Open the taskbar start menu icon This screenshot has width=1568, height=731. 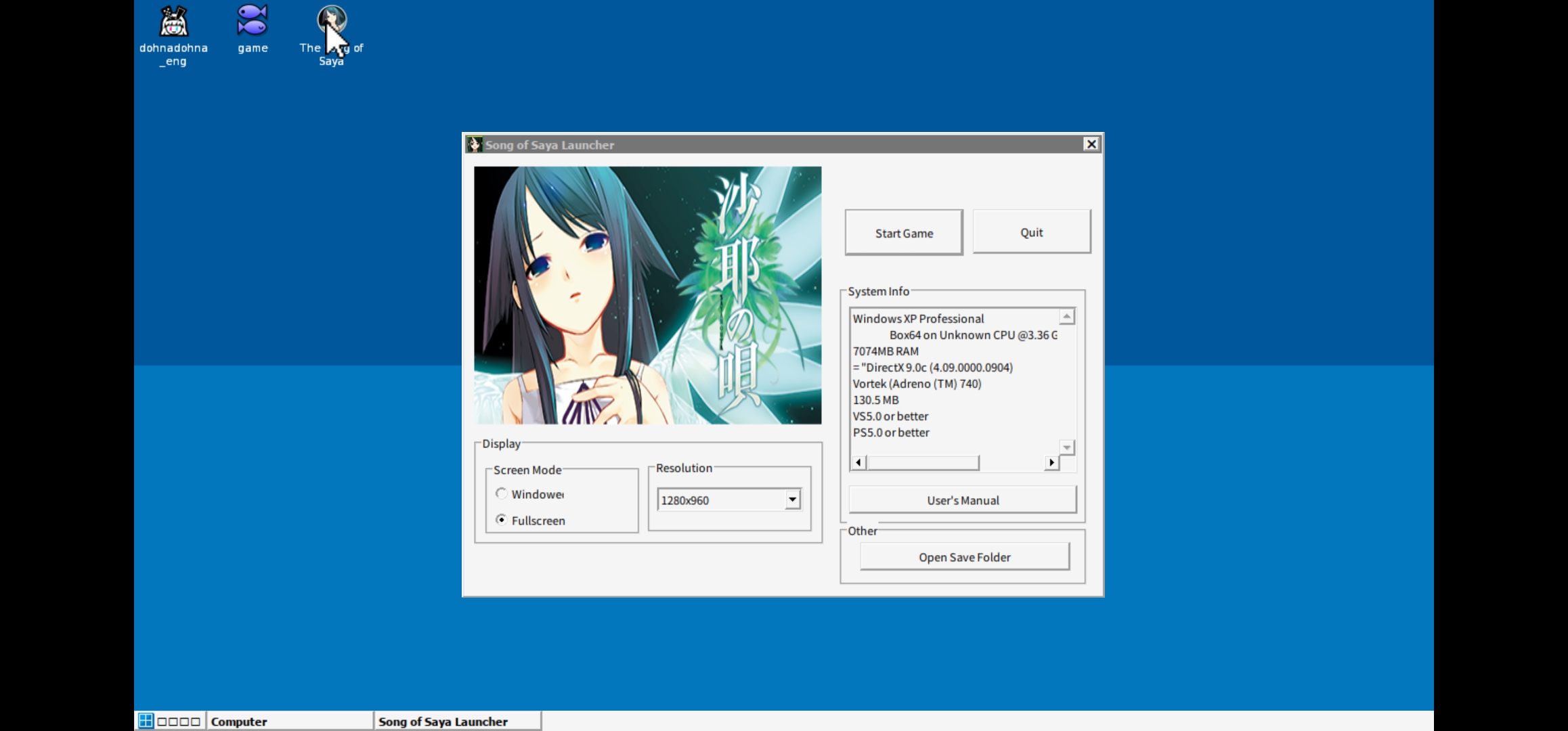[146, 721]
